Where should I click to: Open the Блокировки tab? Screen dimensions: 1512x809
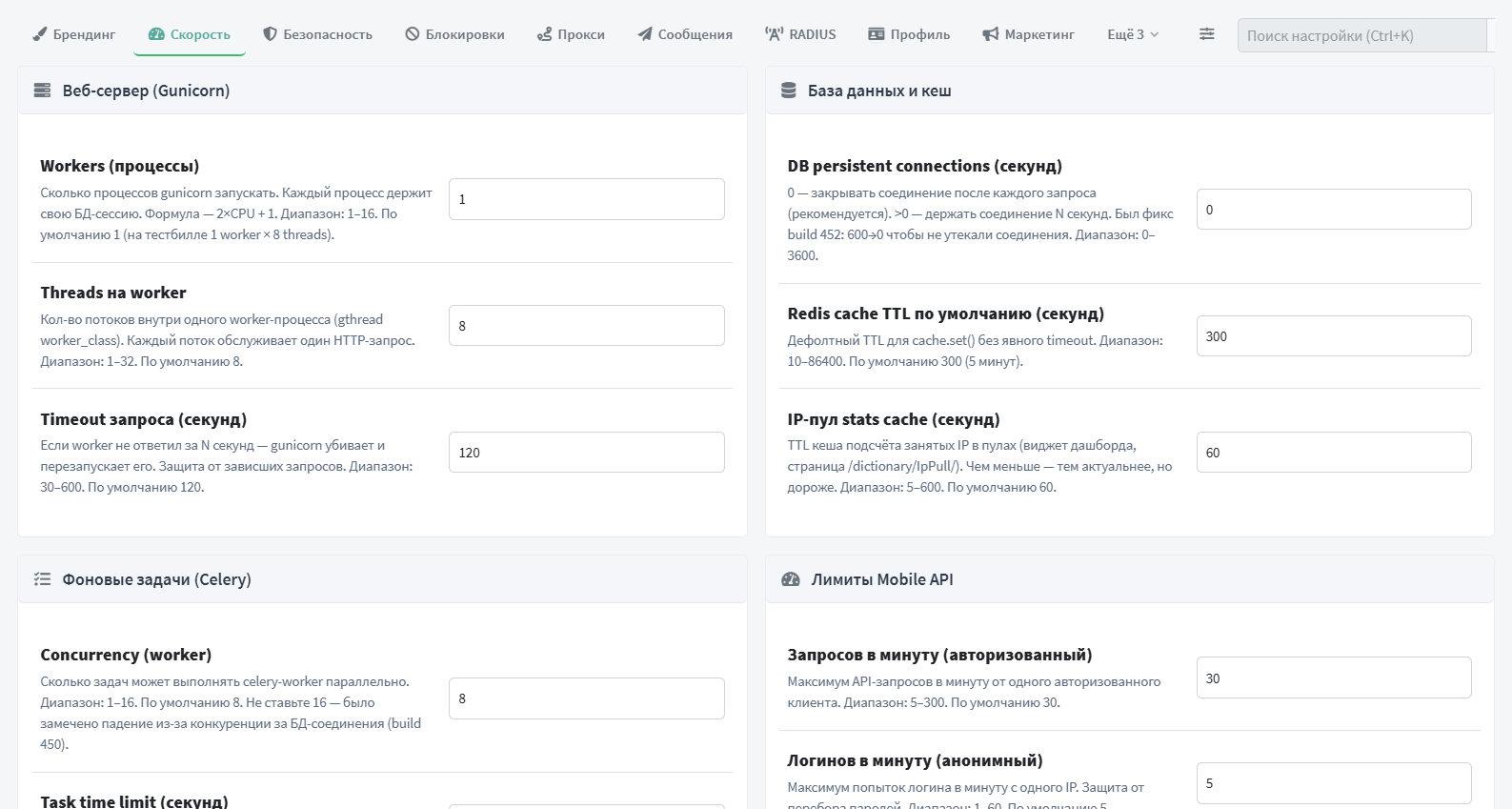point(454,34)
